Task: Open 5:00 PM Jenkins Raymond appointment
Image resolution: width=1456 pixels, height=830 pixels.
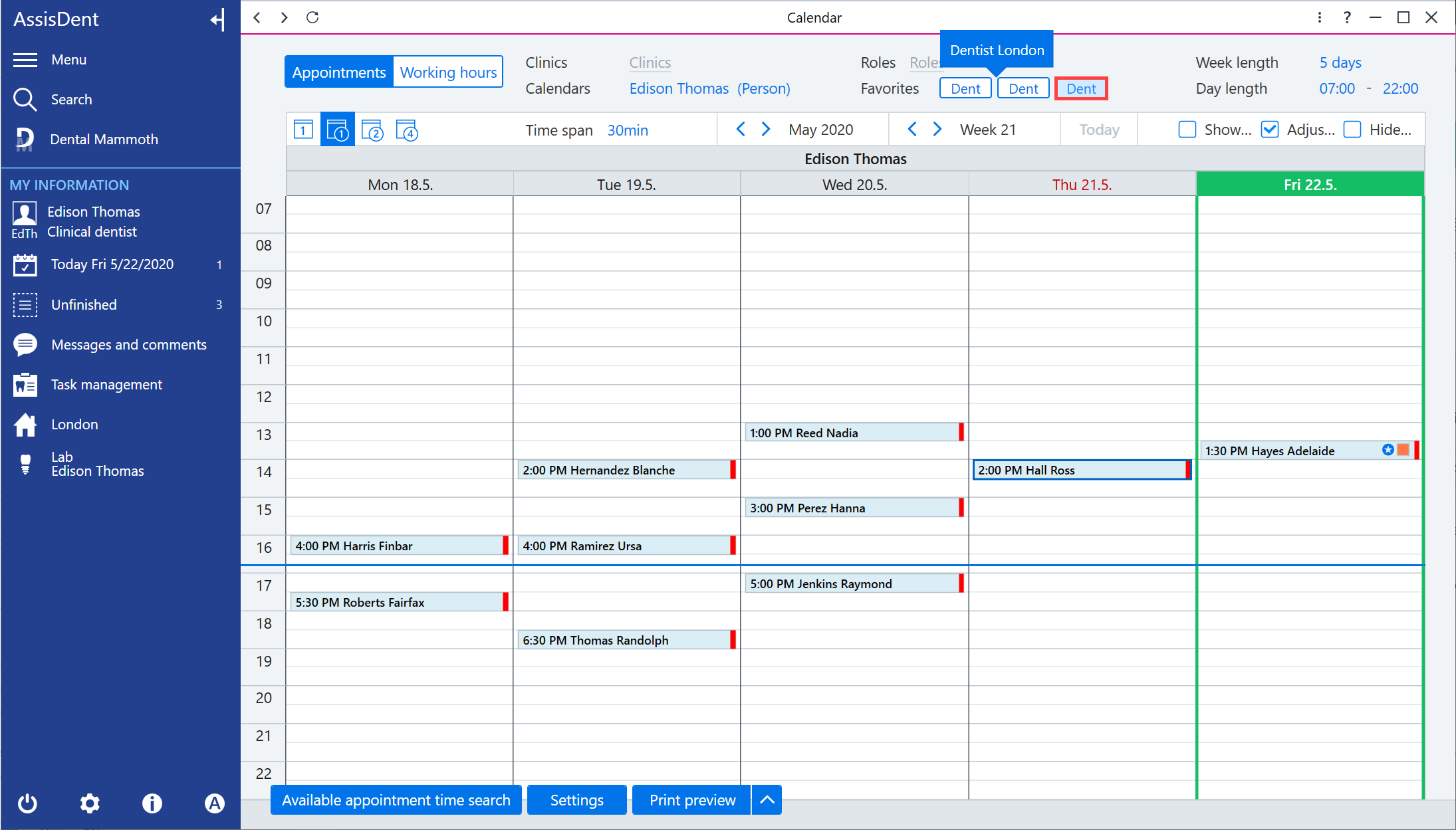Action: point(854,583)
